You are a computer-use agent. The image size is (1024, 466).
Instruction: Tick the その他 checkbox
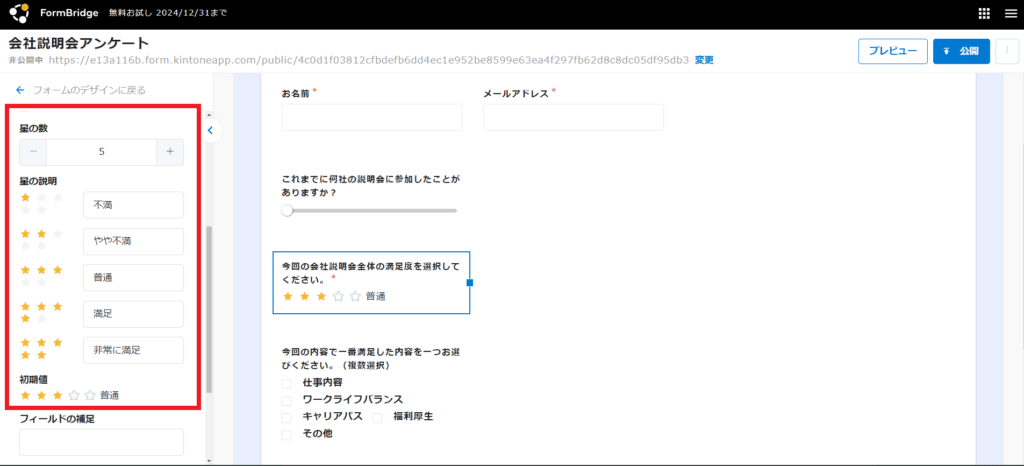(287, 434)
